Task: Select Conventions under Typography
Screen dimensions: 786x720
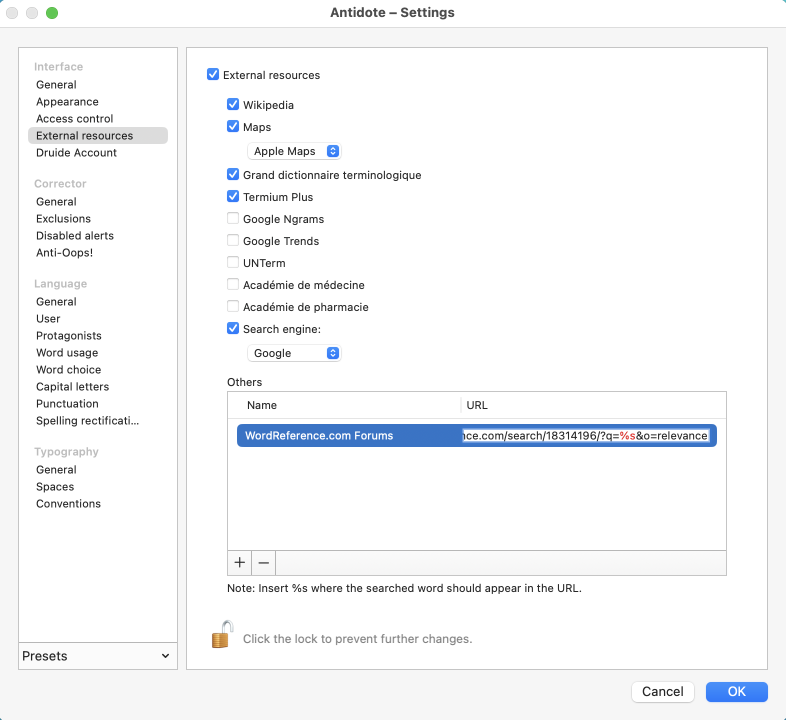Action: [68, 504]
